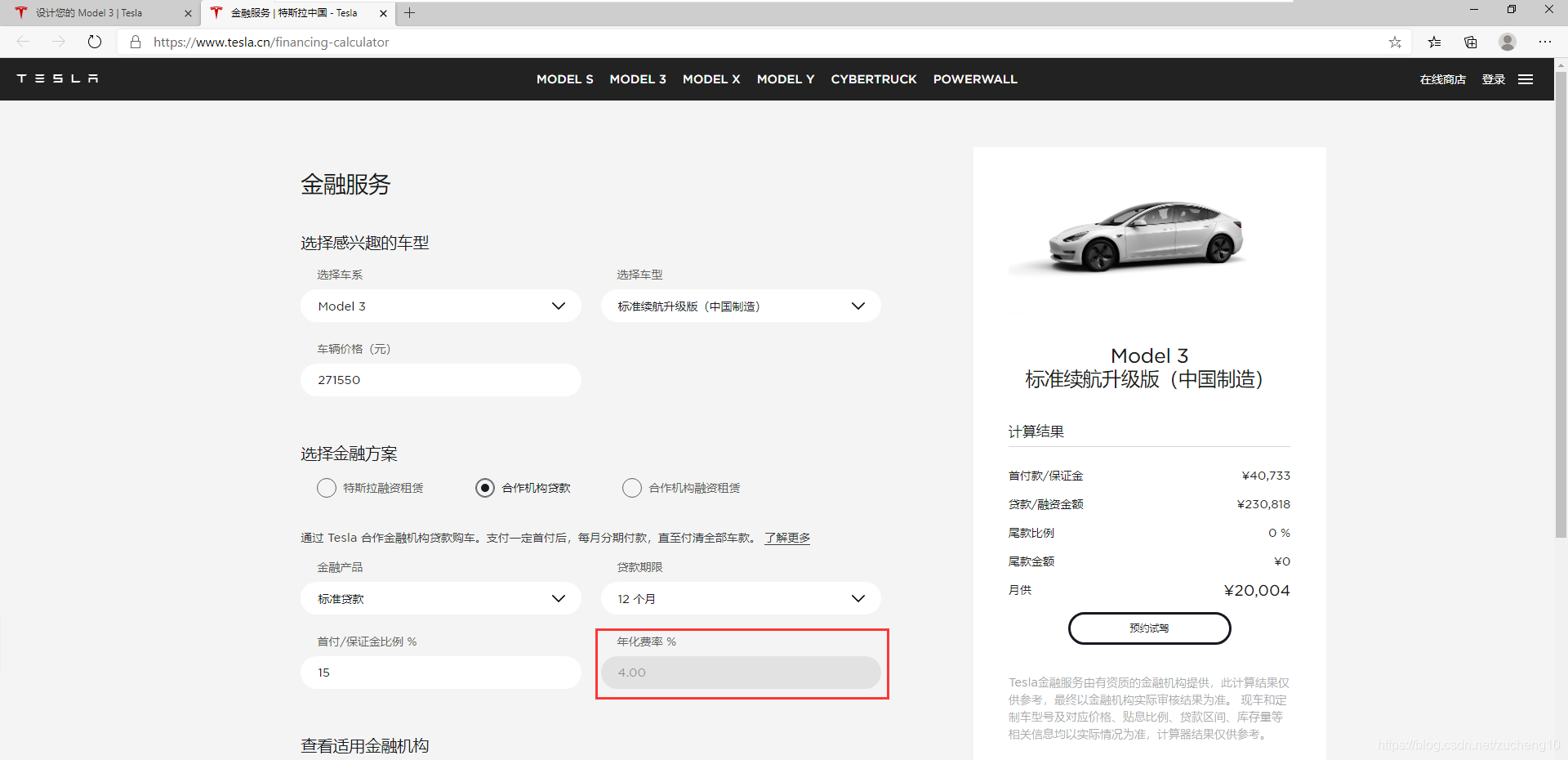This screenshot has width=1568, height=760.
Task: Click the 预约试驾 button
Action: [1149, 628]
